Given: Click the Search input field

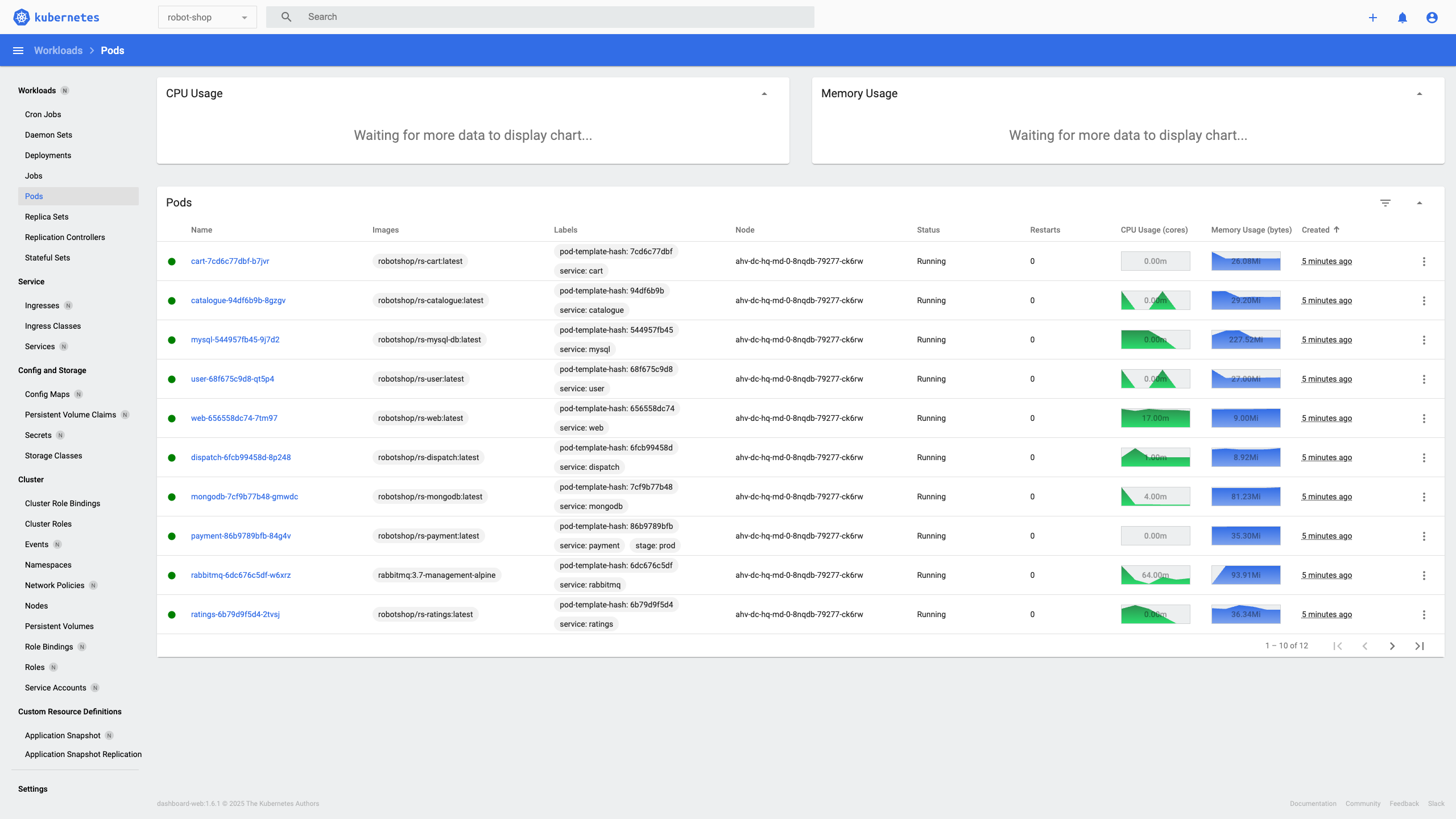Looking at the screenshot, I should [x=557, y=17].
